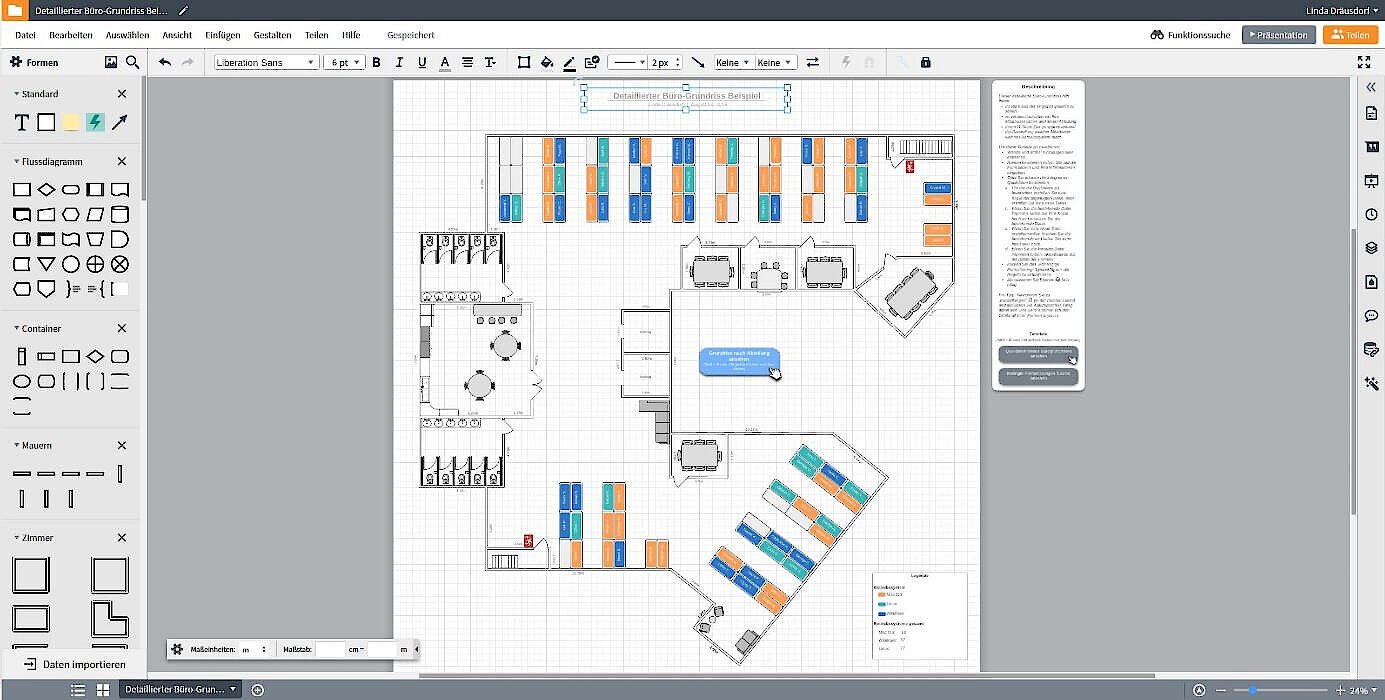1385x700 pixels.
Task: Open the comments panel icon
Action: (x=1371, y=315)
